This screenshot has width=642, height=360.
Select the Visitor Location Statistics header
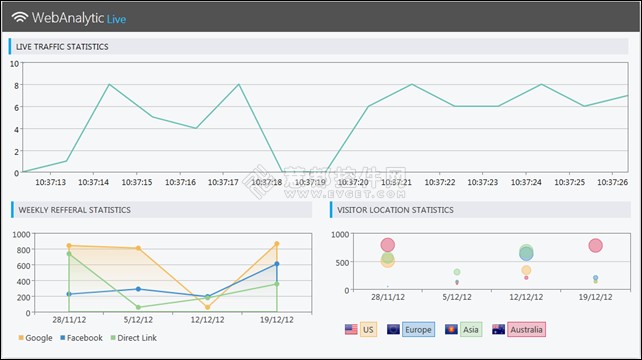coord(480,210)
